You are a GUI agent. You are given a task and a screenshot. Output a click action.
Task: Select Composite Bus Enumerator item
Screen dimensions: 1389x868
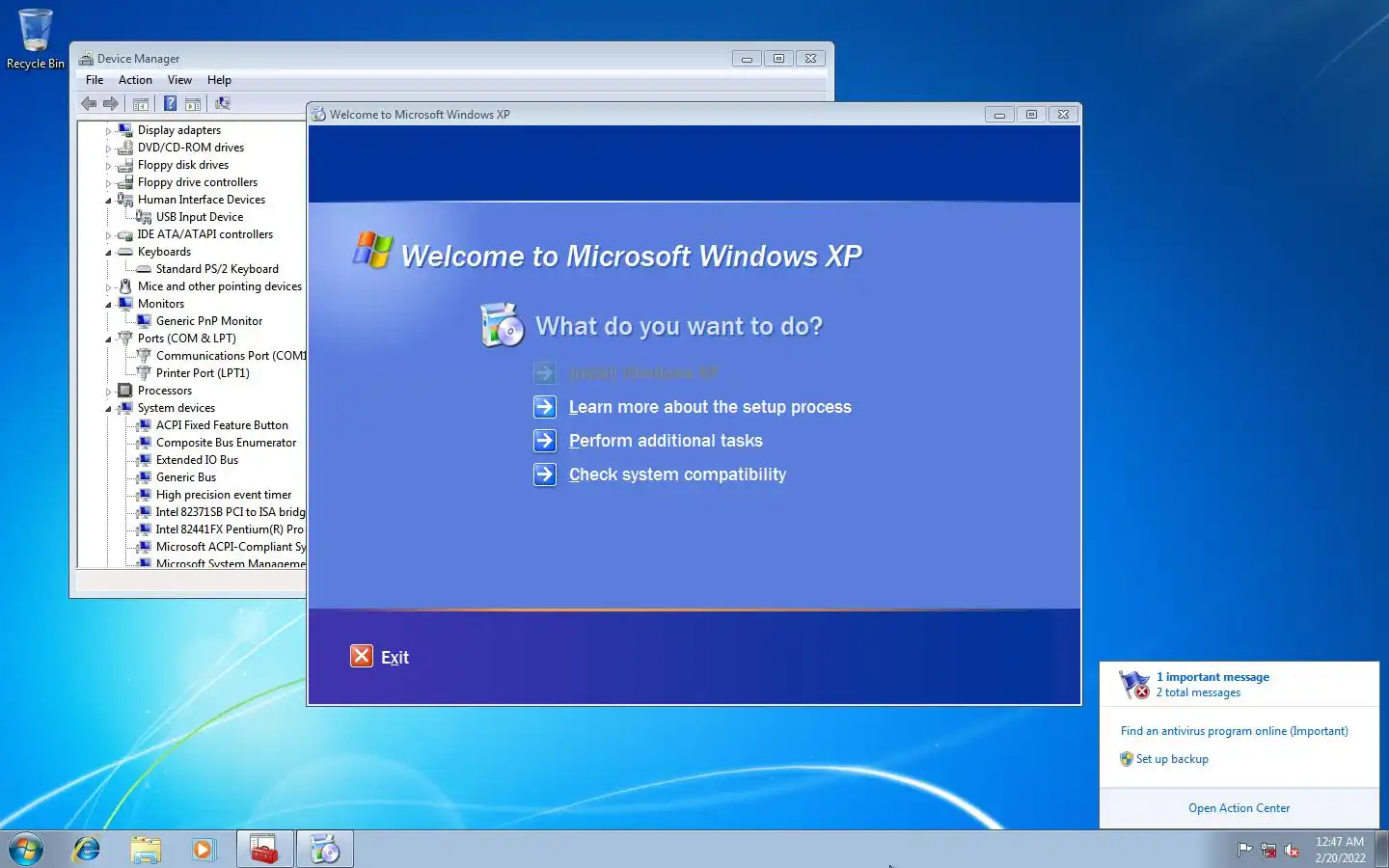coord(226,443)
